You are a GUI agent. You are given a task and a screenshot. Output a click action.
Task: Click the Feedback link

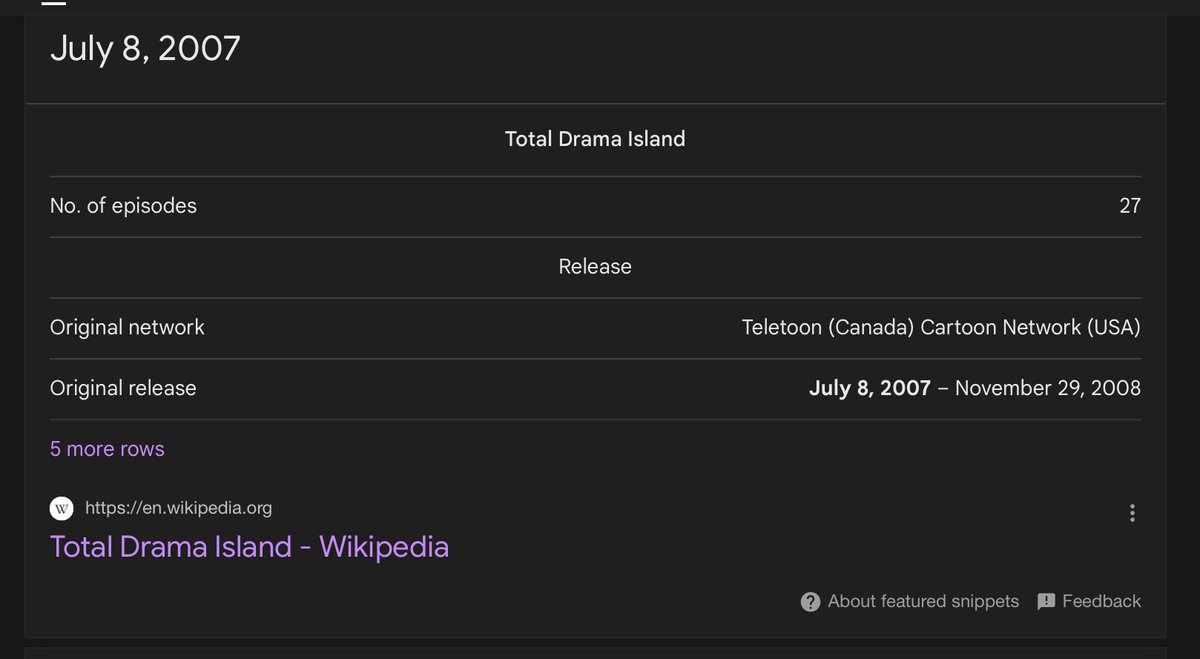[1101, 602]
